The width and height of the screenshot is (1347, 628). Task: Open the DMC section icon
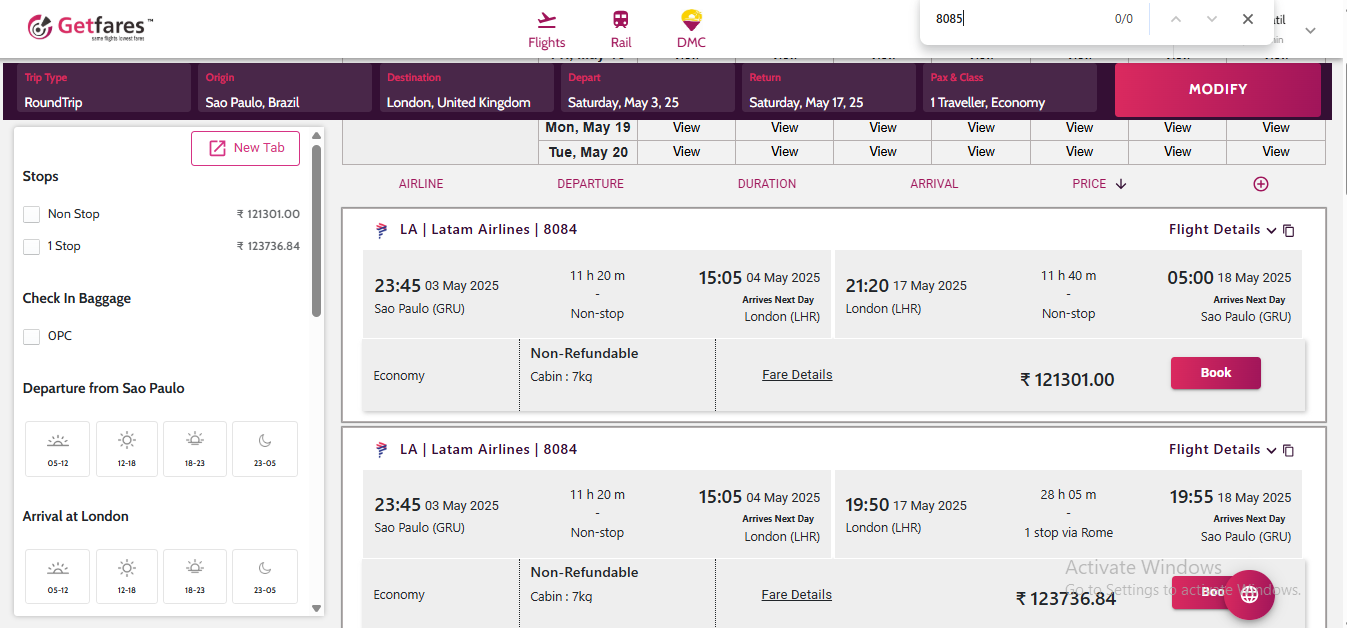691,20
